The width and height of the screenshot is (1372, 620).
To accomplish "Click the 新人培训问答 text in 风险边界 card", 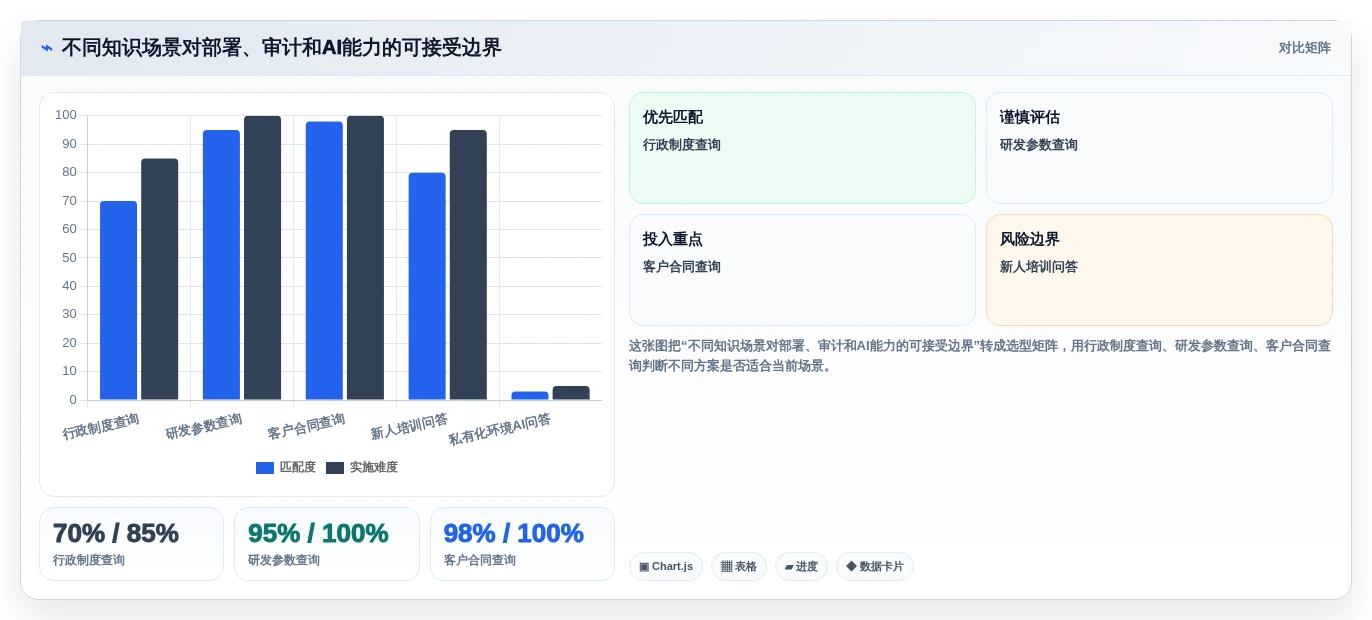I will click(x=1039, y=267).
